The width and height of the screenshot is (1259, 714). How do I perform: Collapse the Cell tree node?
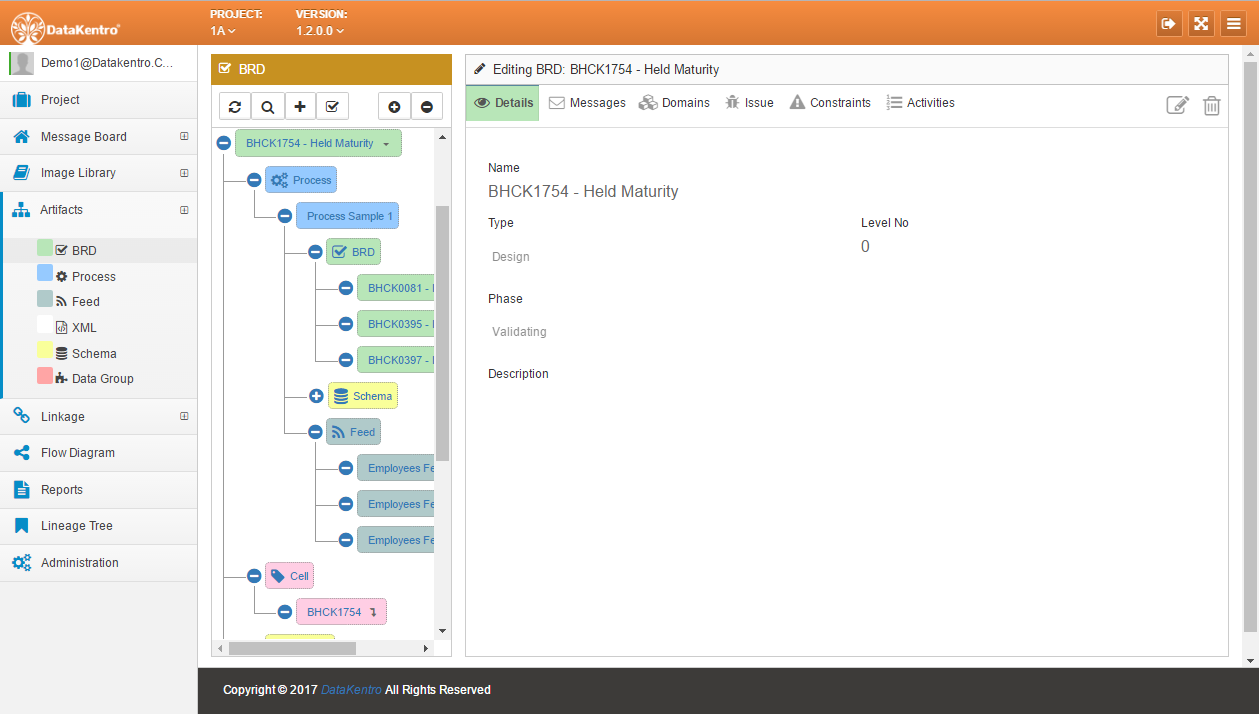click(254, 576)
